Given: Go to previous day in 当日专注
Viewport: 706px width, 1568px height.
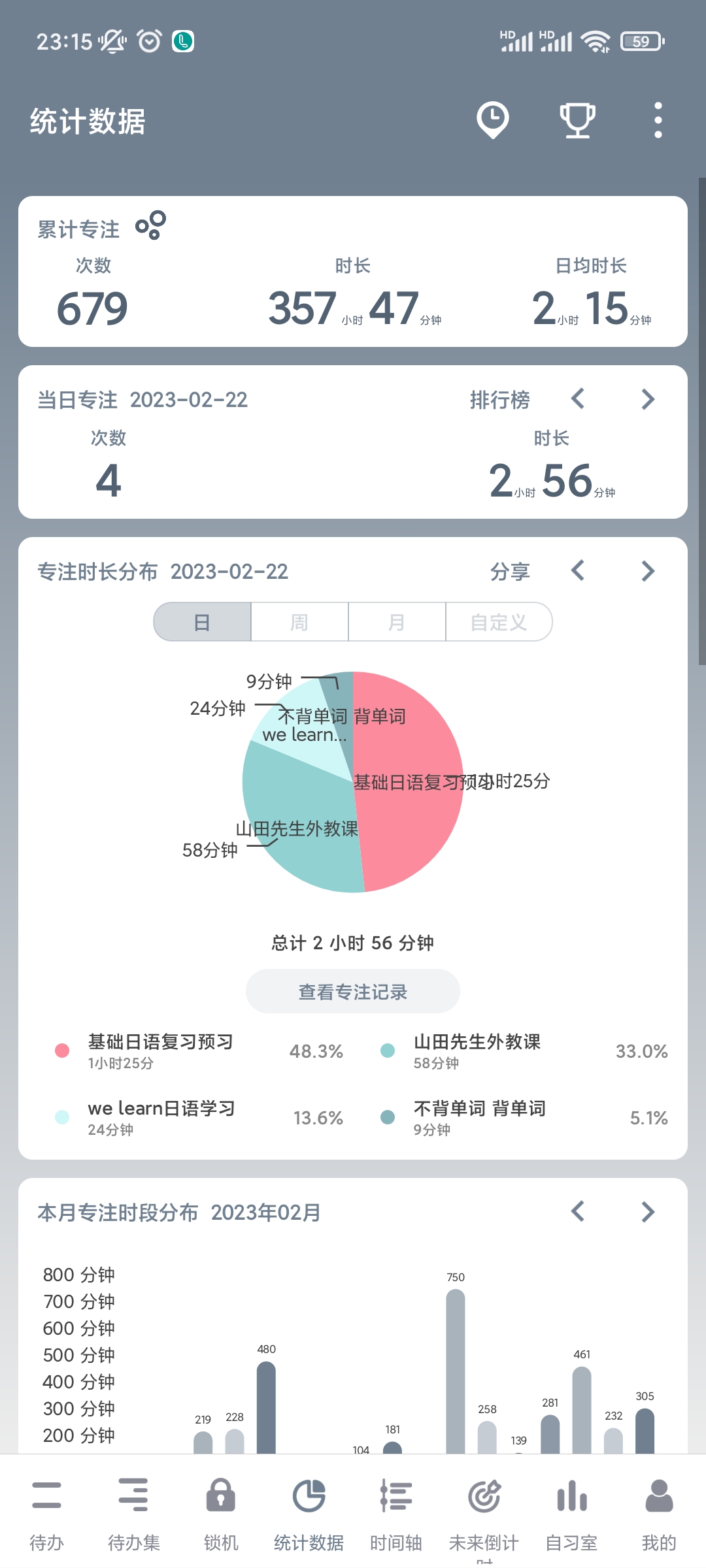Looking at the screenshot, I should 578,399.
